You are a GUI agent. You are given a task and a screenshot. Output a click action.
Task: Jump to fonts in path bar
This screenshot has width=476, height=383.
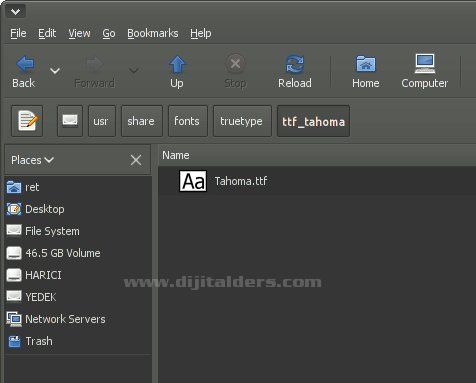(x=188, y=121)
